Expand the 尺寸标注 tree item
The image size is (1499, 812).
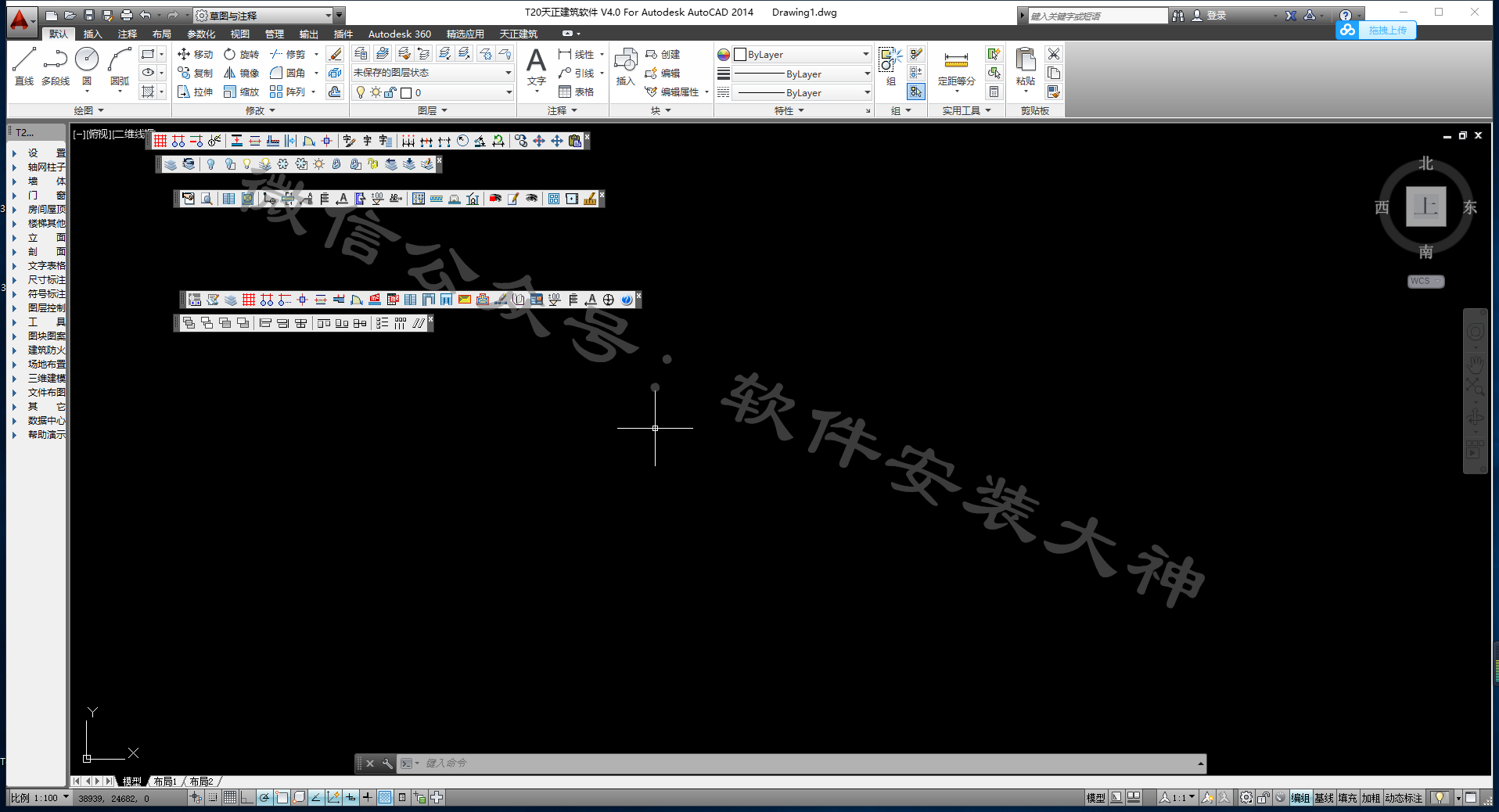[14, 280]
